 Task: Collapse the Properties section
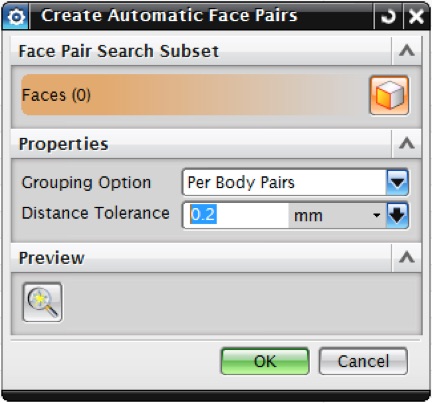407,144
